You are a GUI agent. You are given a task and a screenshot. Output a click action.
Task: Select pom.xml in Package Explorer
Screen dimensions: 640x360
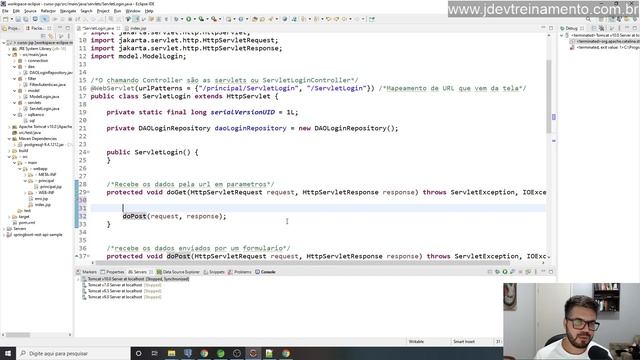pos(27,223)
